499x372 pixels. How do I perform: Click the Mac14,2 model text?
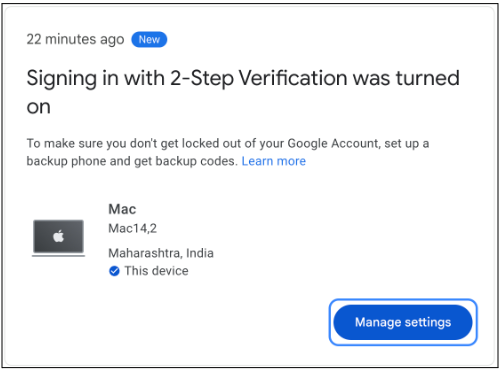[x=133, y=228]
